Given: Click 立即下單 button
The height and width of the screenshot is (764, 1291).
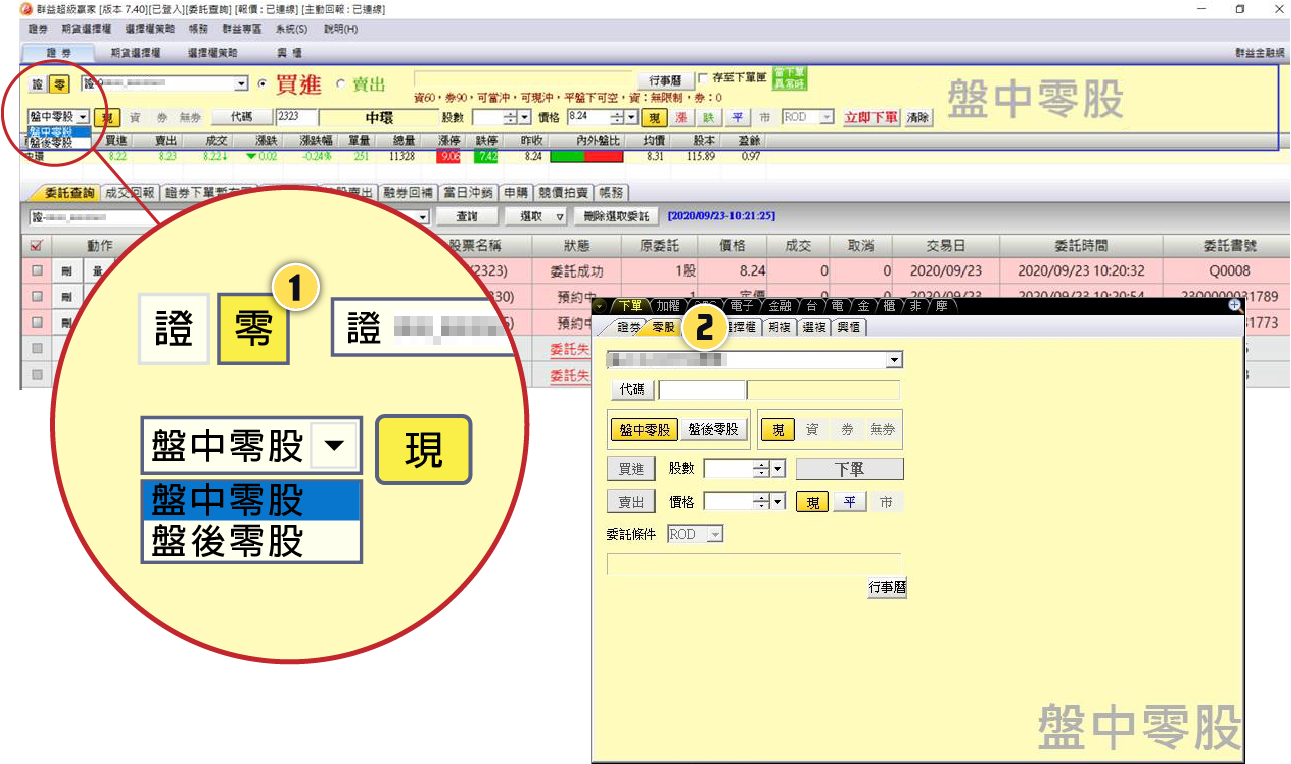Looking at the screenshot, I should pyautogui.click(x=871, y=117).
